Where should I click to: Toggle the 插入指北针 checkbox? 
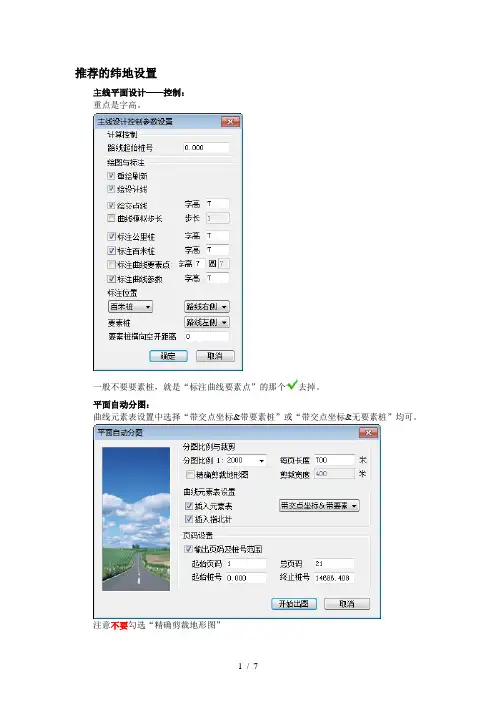(x=189, y=519)
